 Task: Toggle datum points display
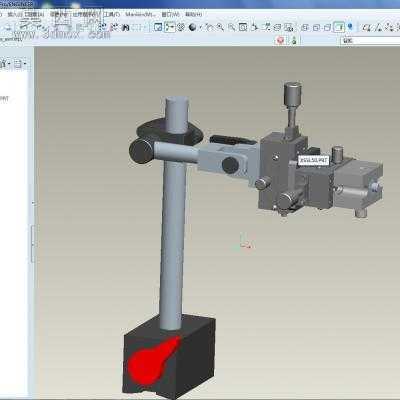(389, 27)
